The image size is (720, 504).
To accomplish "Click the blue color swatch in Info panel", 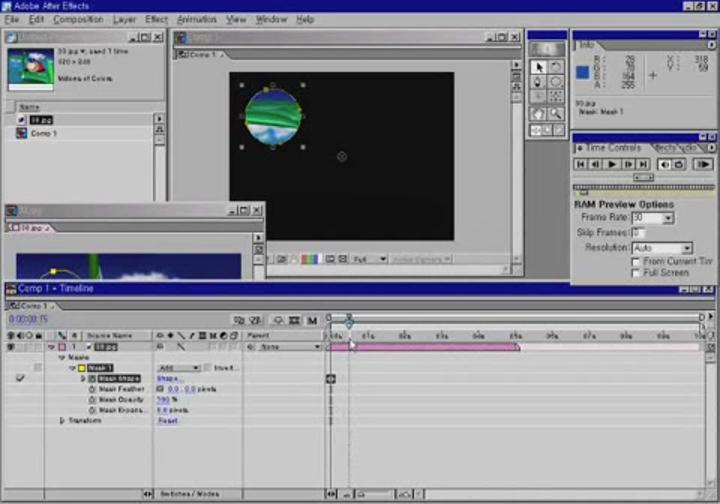I will tap(582, 73).
